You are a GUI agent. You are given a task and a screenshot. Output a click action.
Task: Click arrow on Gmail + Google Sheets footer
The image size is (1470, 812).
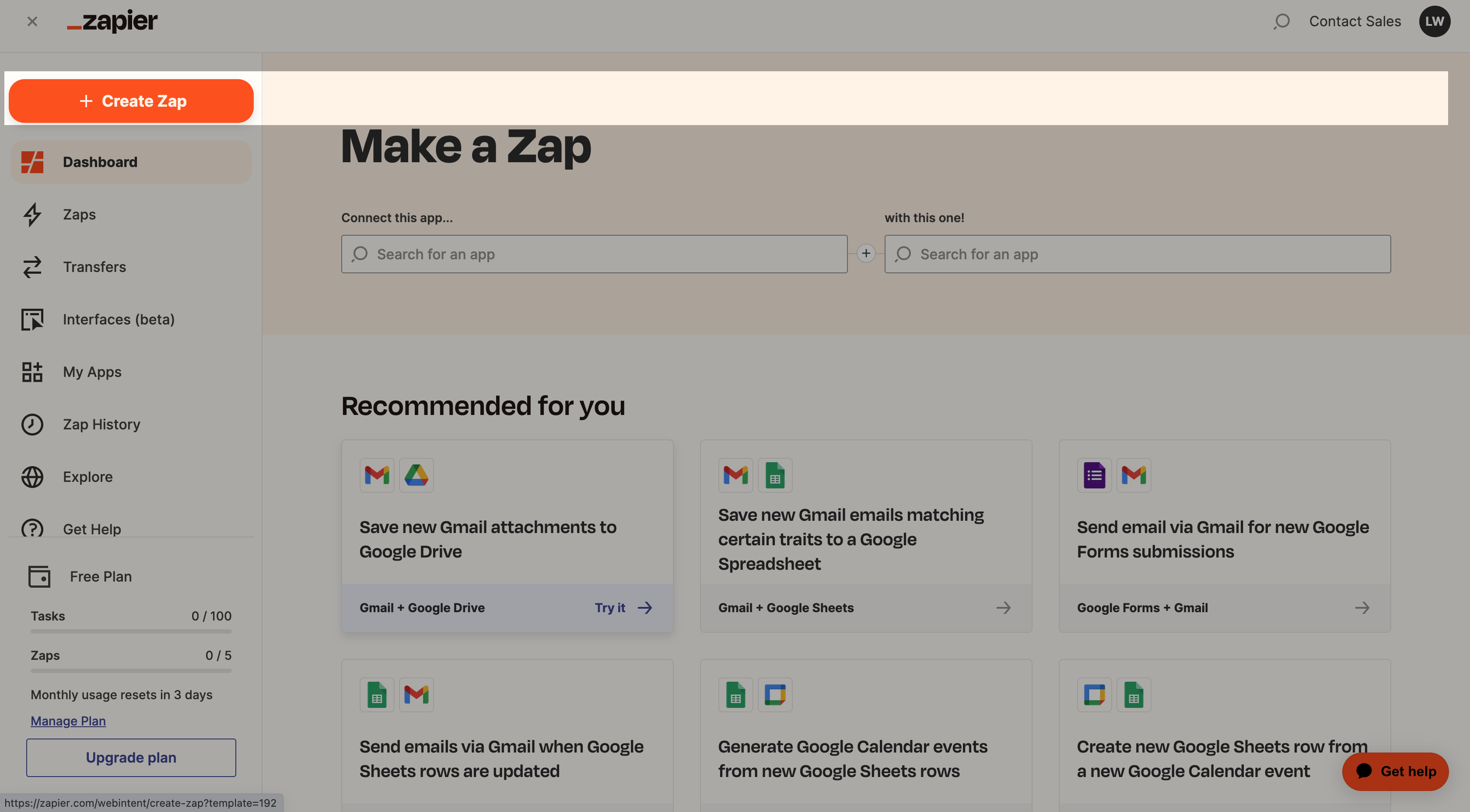[1003, 608]
